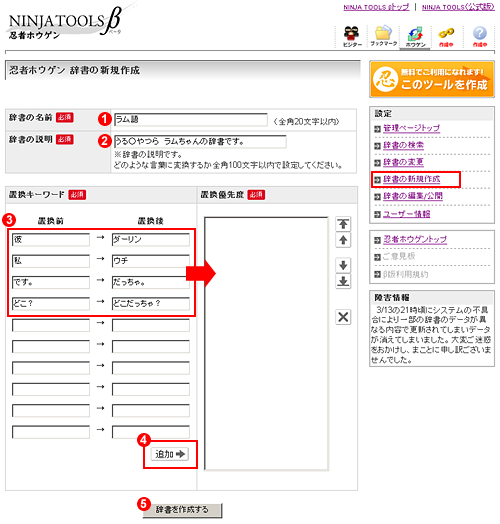Move selected keyword to bottom of priority list
500x524 pixels.
343,281
